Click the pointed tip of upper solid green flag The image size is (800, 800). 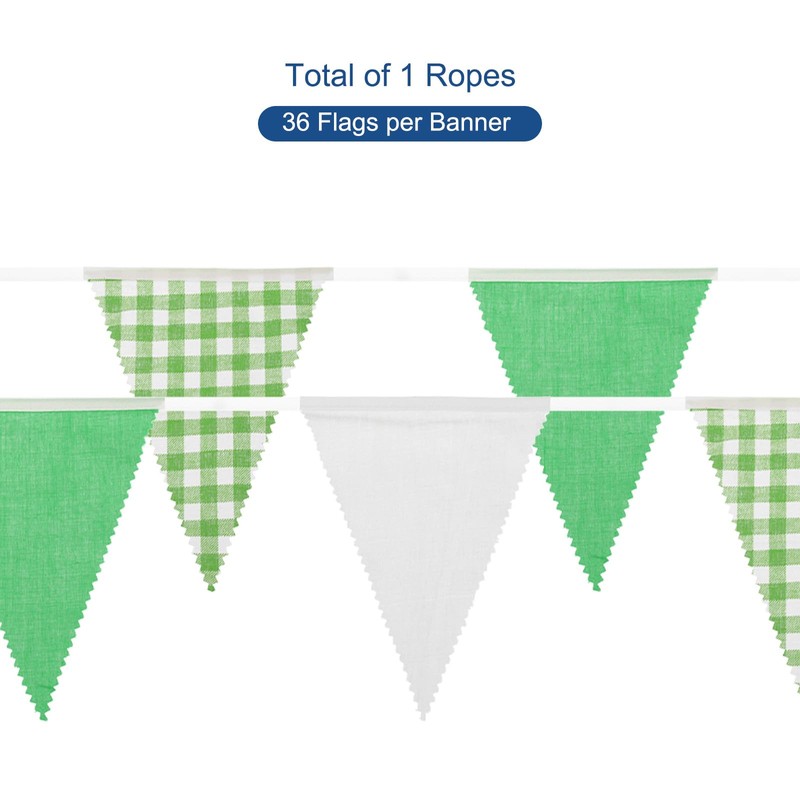click(596, 585)
